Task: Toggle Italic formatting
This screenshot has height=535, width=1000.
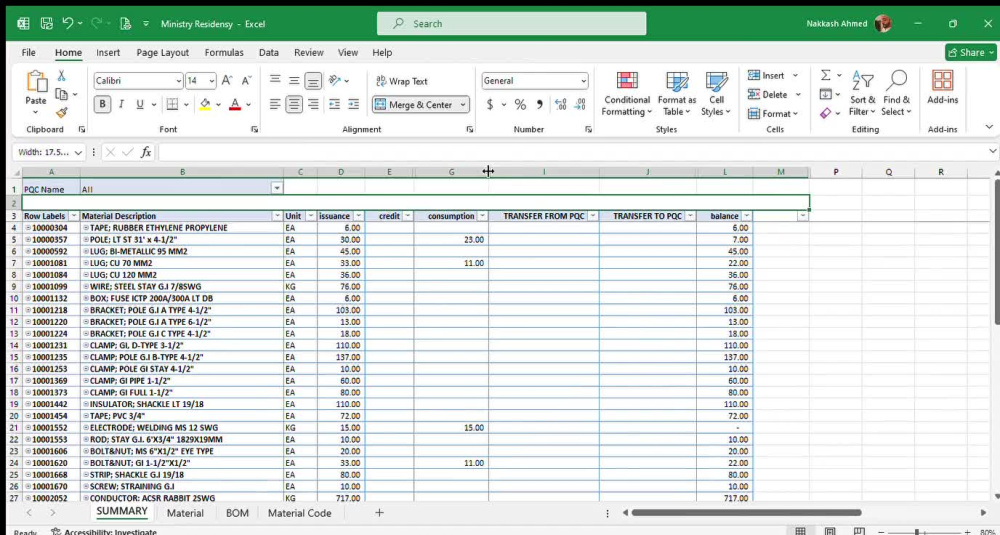Action: (x=121, y=105)
